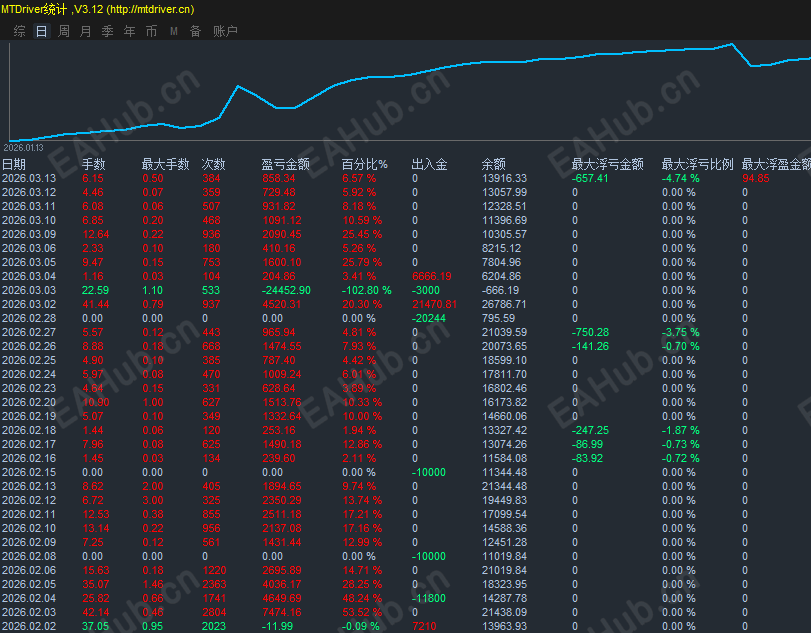Click the 2026.01.13 chart start date label

point(23,148)
